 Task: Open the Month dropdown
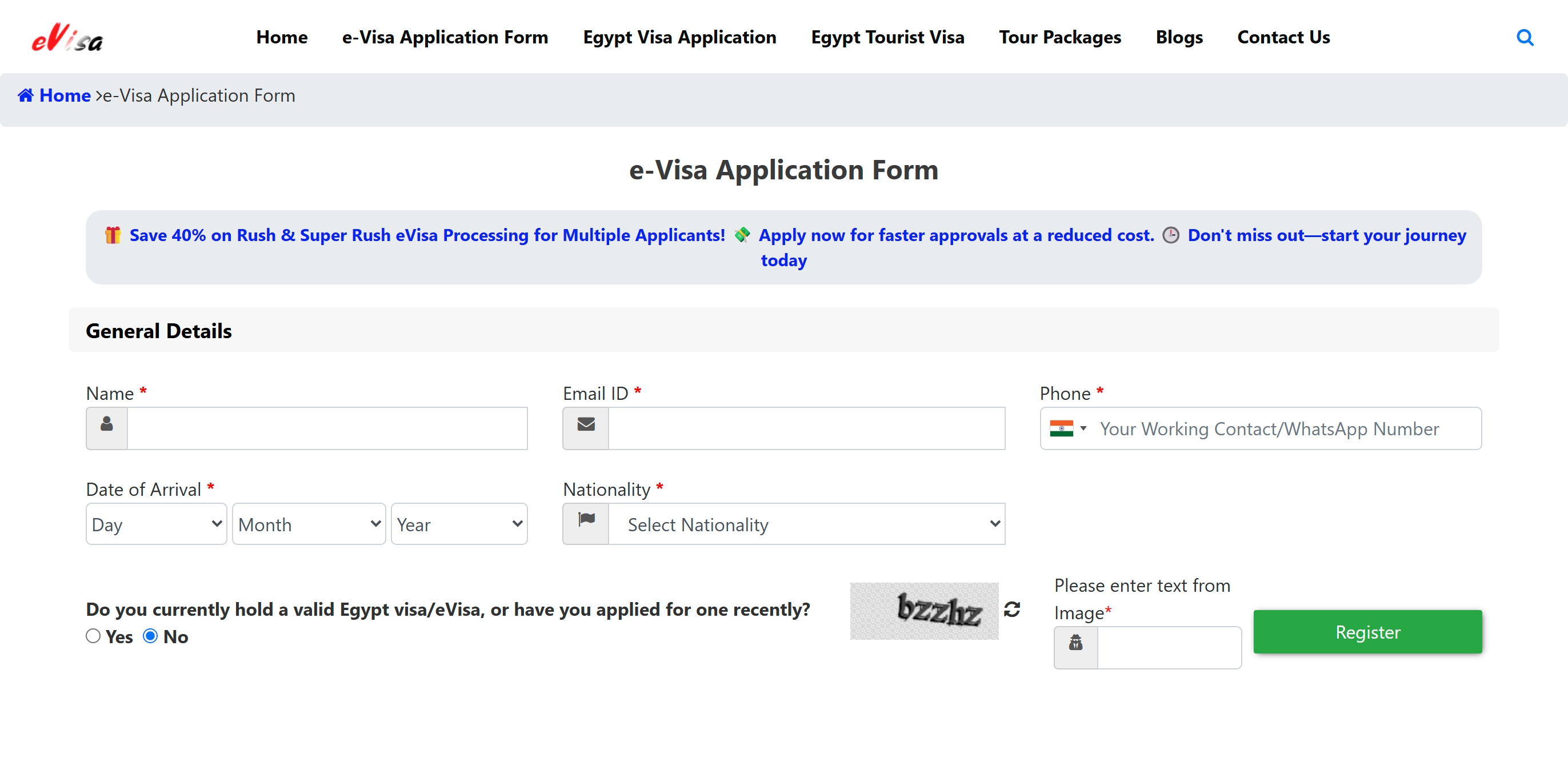pyautogui.click(x=309, y=523)
